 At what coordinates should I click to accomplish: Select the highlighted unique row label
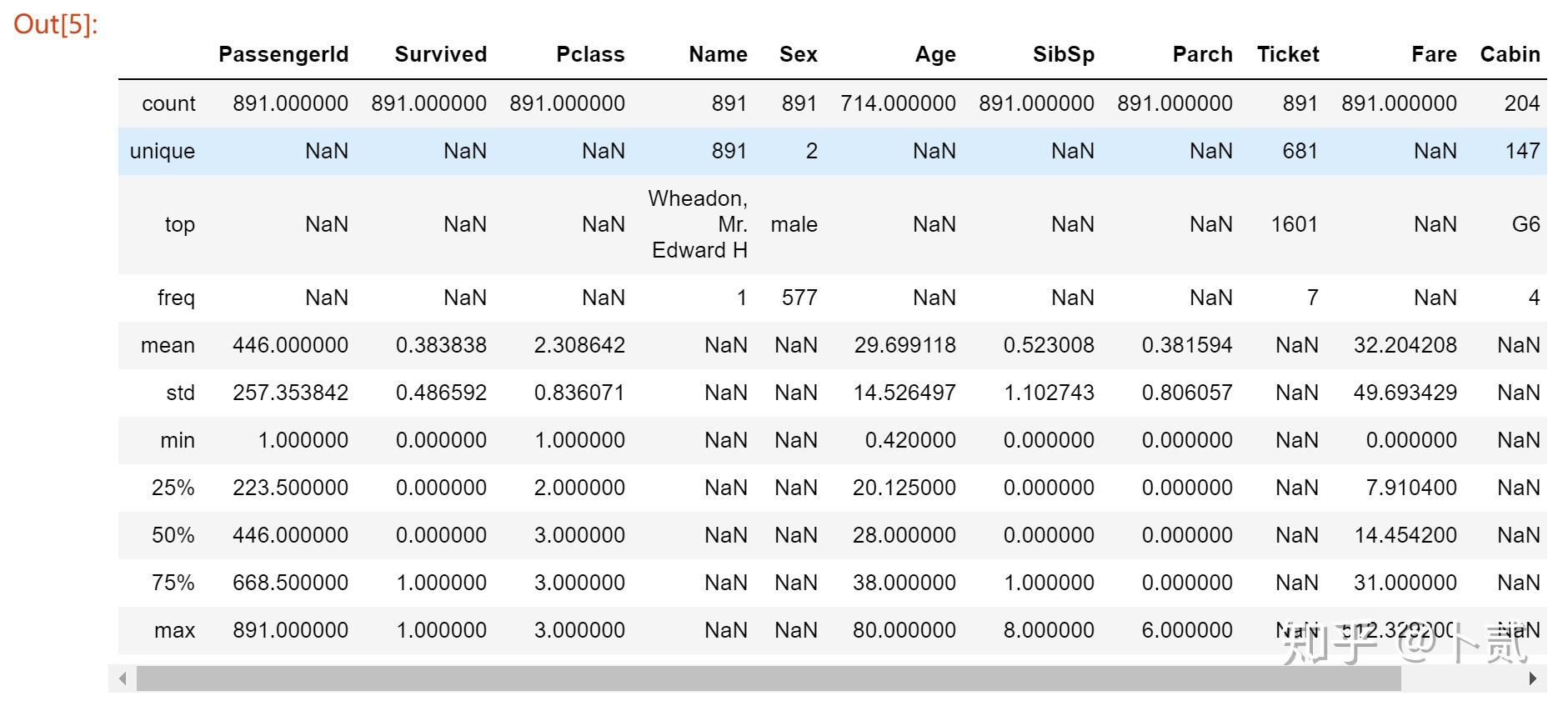[x=163, y=151]
